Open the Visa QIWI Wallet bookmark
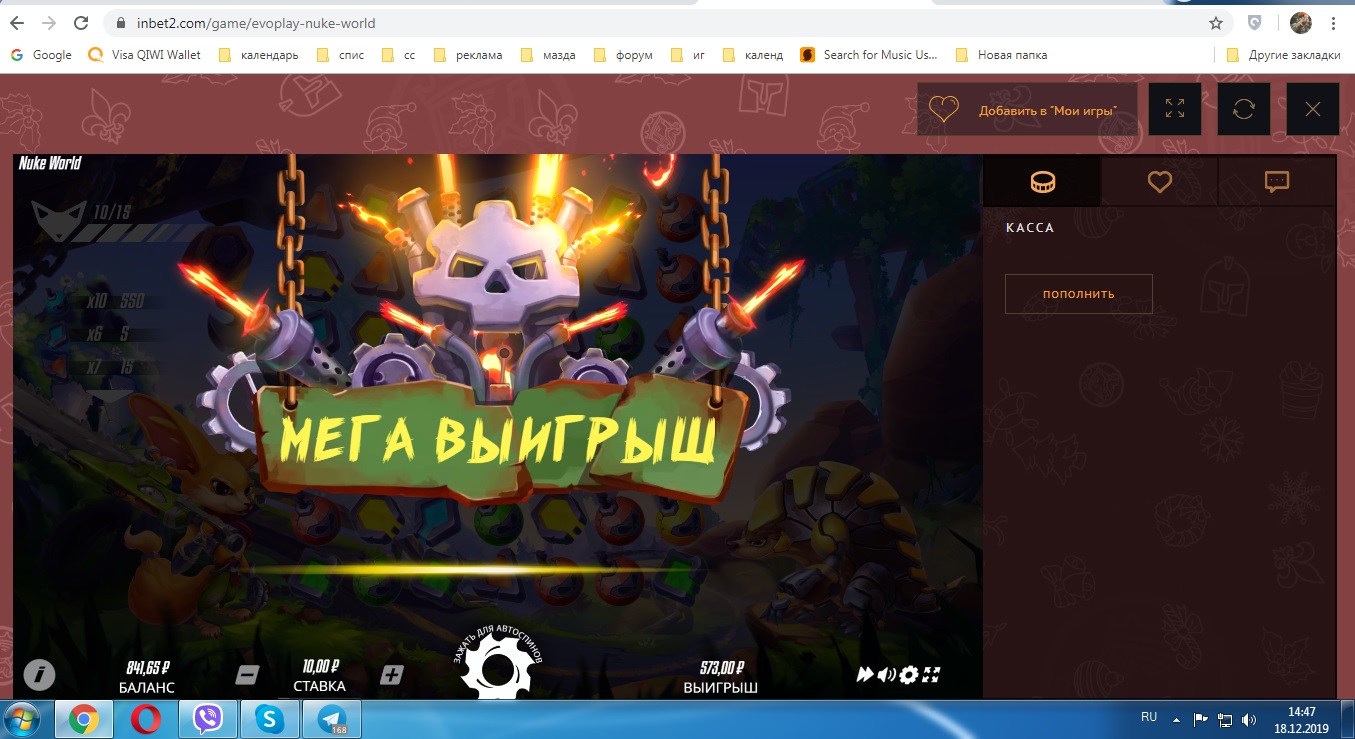The image size is (1355, 739). click(x=145, y=55)
